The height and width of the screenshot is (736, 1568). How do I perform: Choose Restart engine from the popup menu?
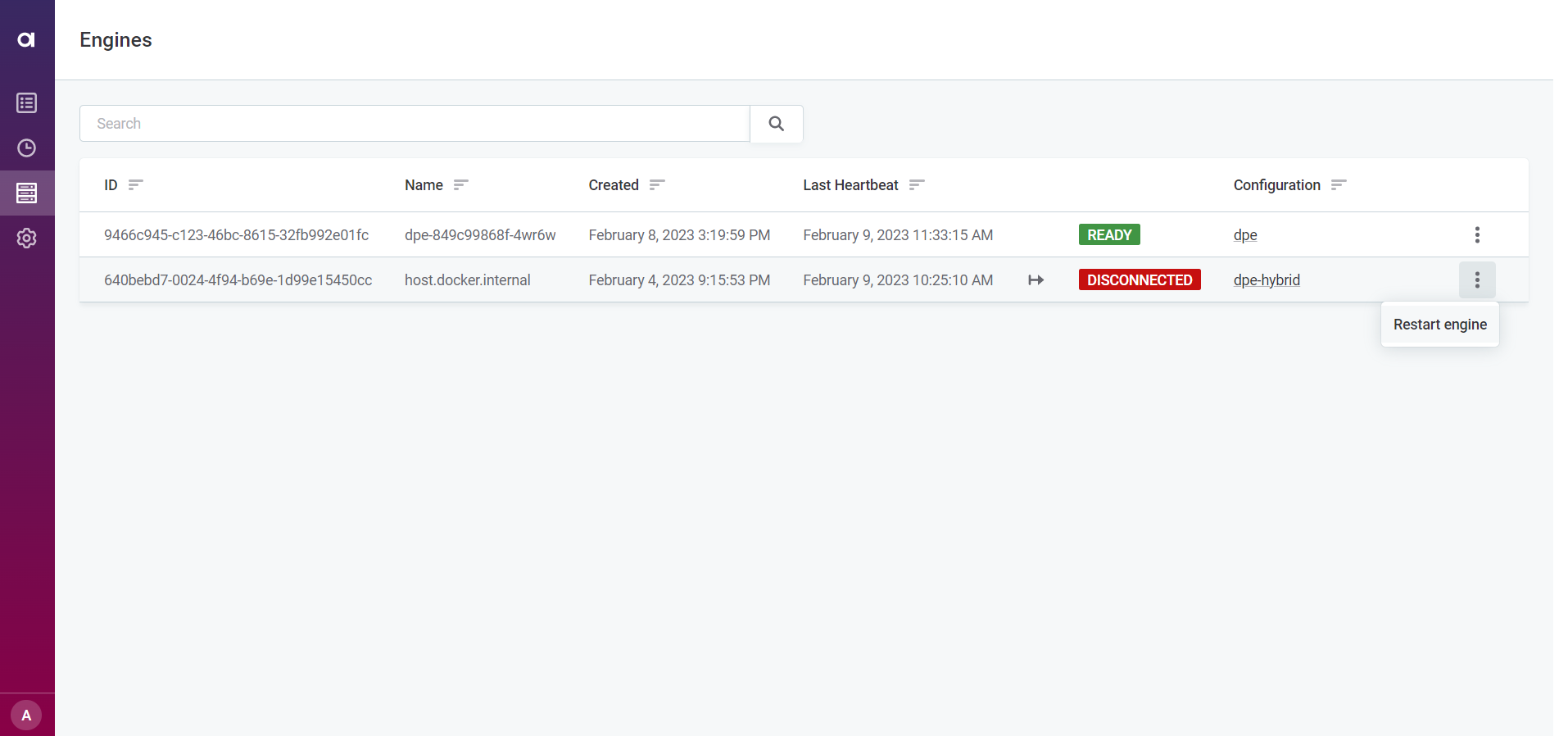pyautogui.click(x=1439, y=325)
